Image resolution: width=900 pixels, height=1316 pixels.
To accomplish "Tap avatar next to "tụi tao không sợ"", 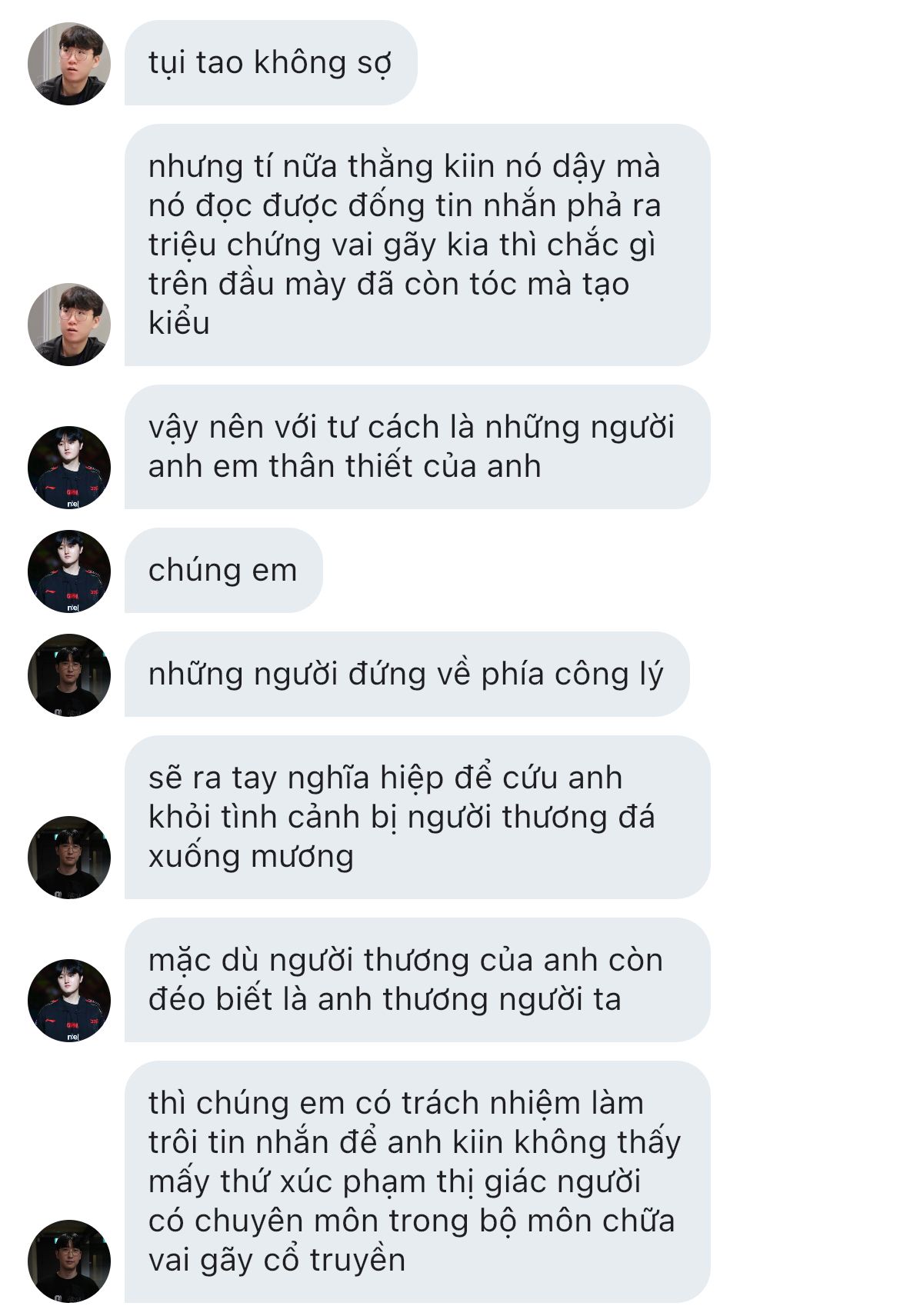I will [x=69, y=64].
